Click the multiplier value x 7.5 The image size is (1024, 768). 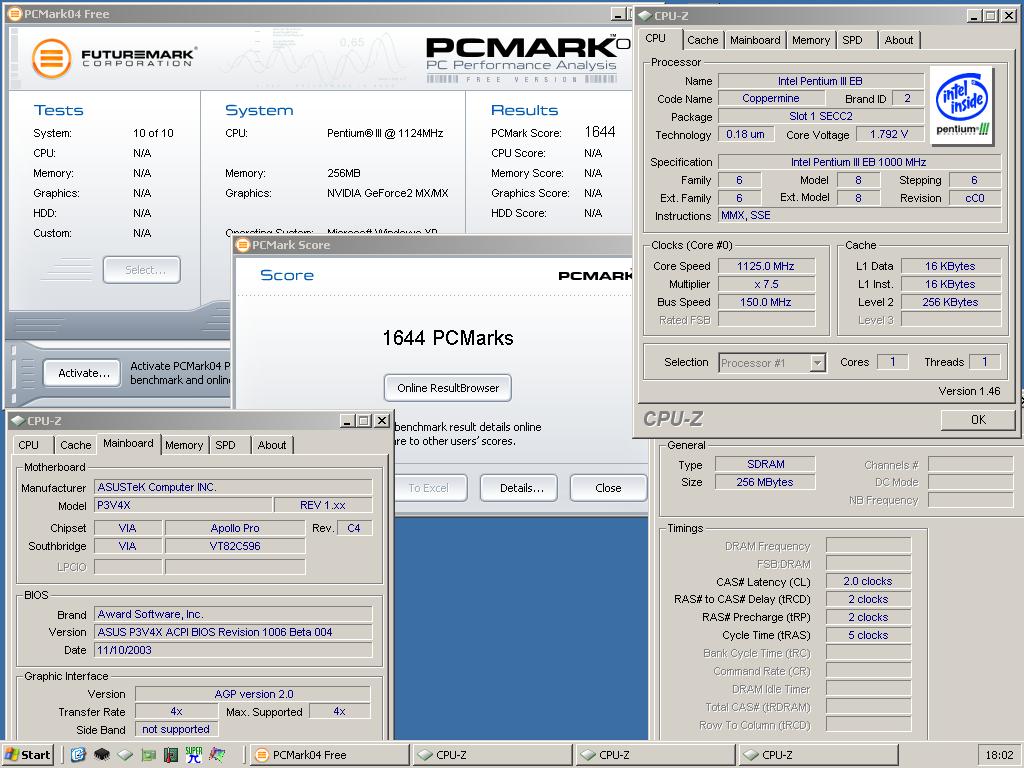pyautogui.click(x=766, y=284)
